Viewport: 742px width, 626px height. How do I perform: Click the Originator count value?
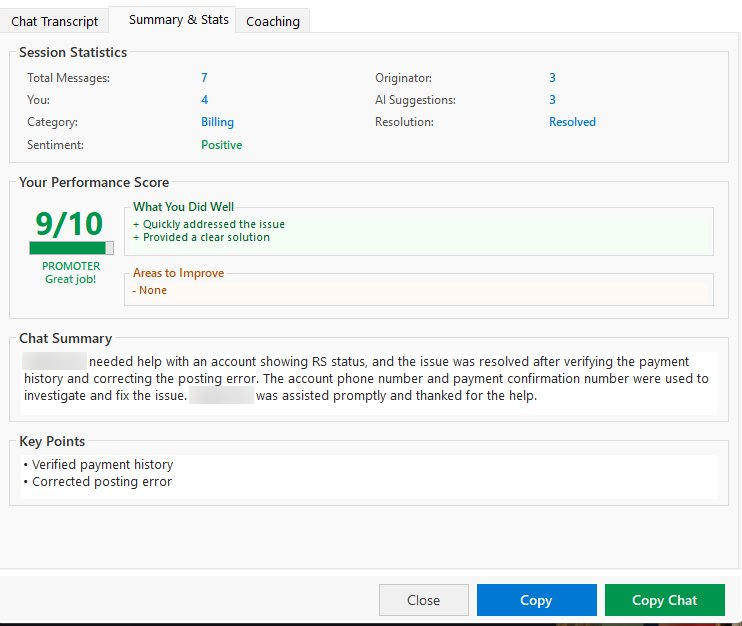(x=552, y=78)
